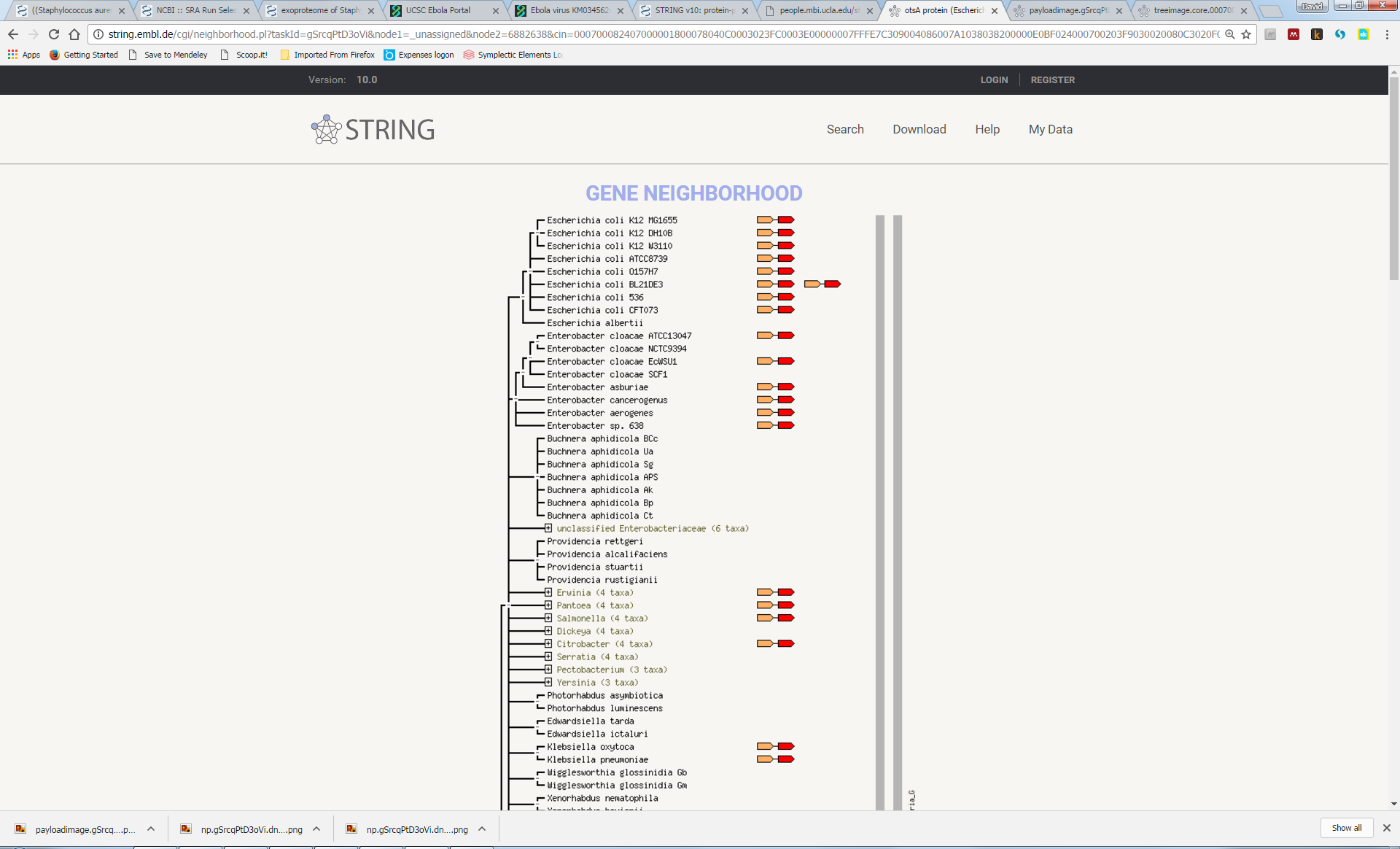Viewport: 1400px width, 849px height.
Task: Expand the Erwinia (4 taxa) node
Action: [x=548, y=592]
